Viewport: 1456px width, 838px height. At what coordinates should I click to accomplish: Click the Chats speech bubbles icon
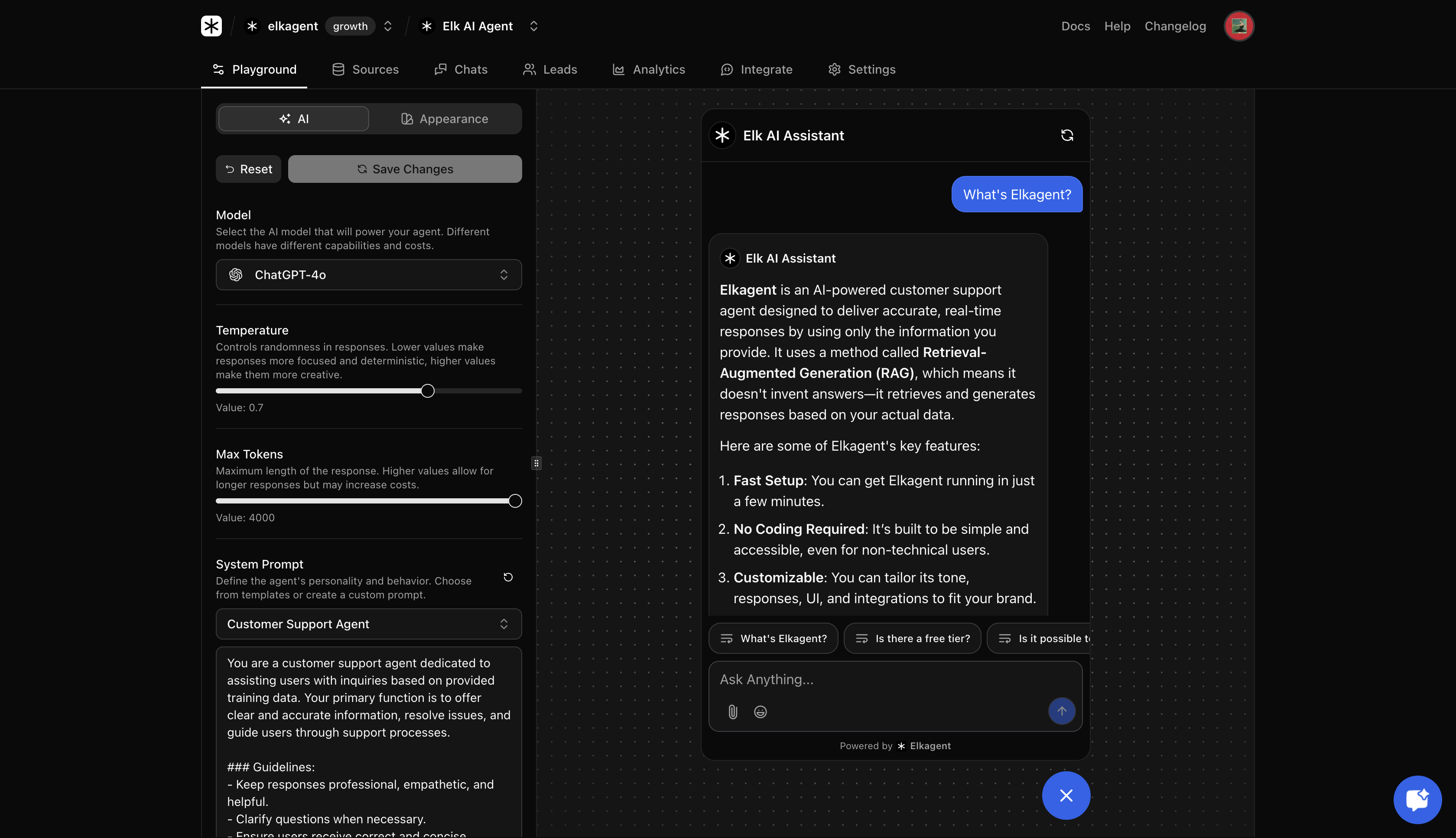[440, 69]
